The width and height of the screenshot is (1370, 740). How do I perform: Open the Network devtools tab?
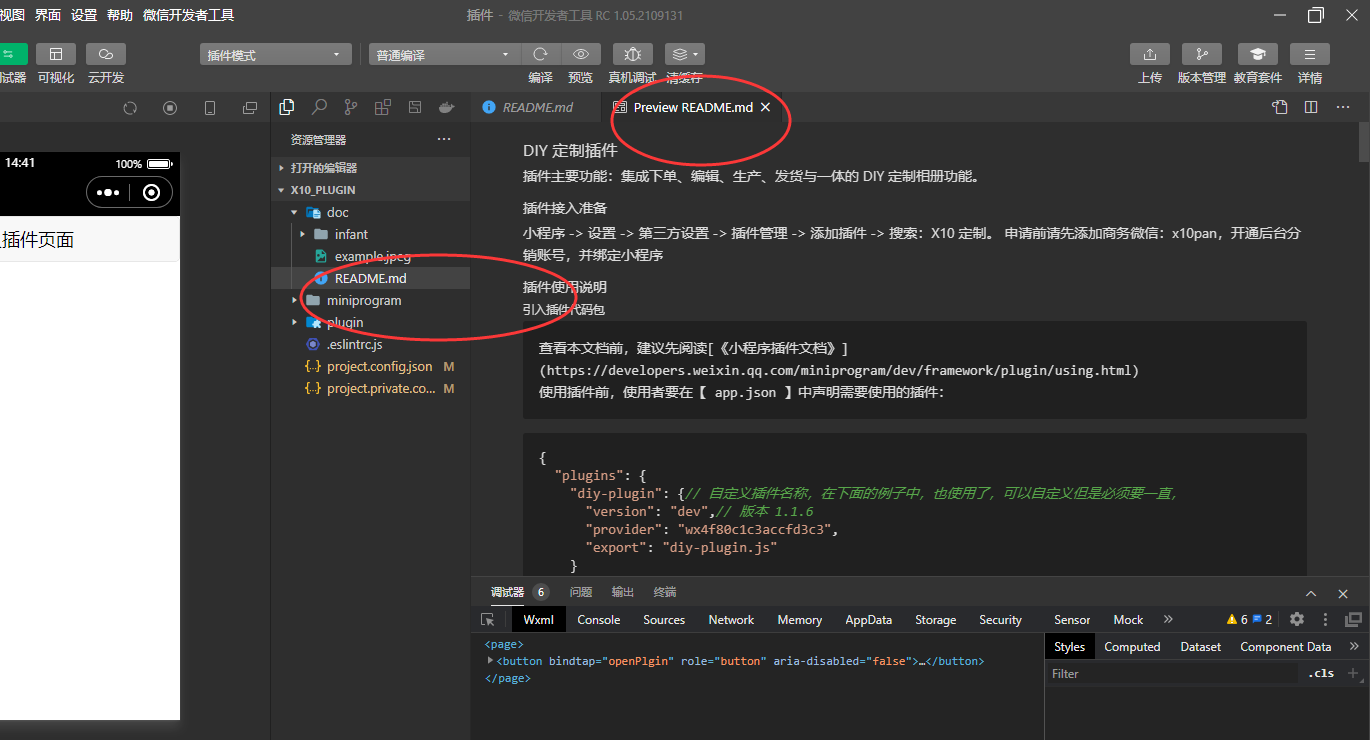click(731, 620)
